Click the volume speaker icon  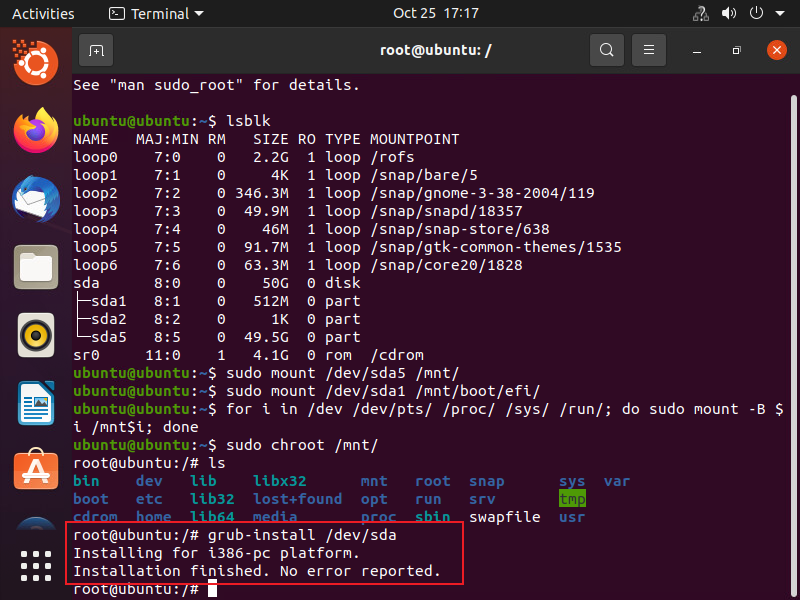click(x=729, y=14)
